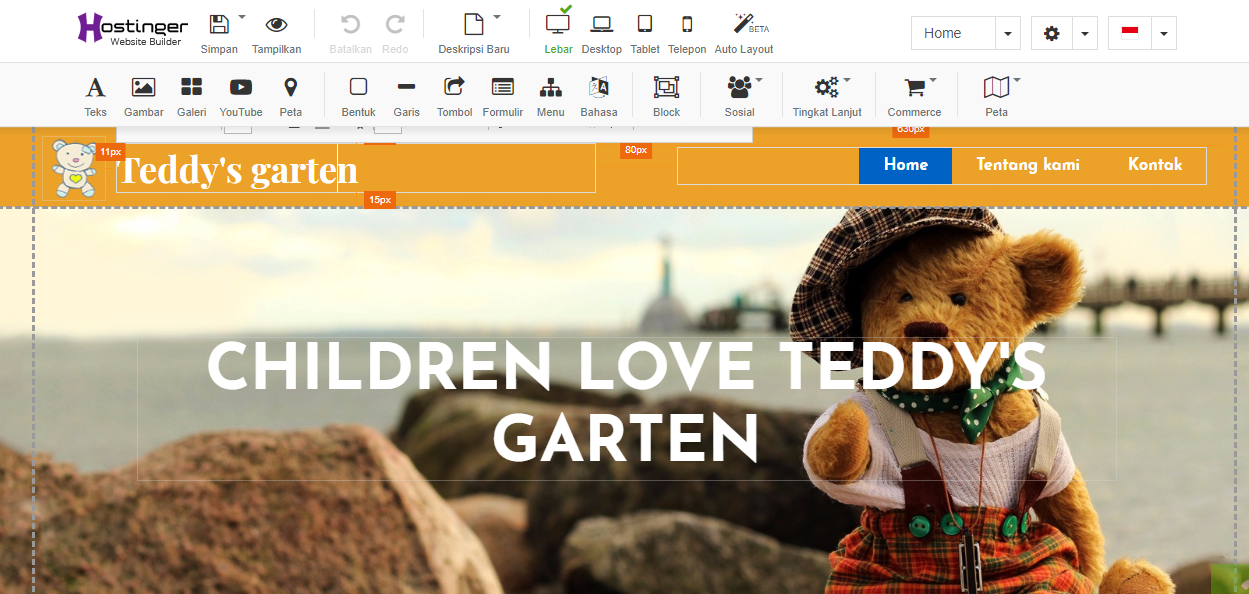Open the Commerce cart tools
The height and width of the screenshot is (594, 1249).
pos(914,96)
